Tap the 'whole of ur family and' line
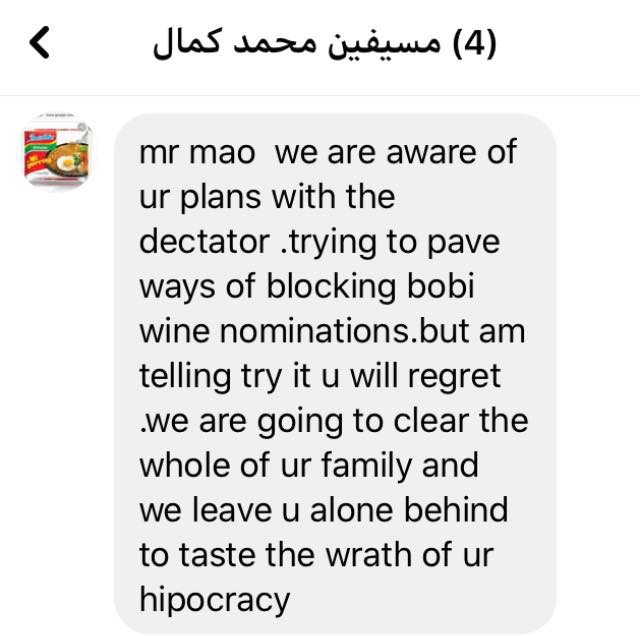This screenshot has width=640, height=636. [309, 466]
